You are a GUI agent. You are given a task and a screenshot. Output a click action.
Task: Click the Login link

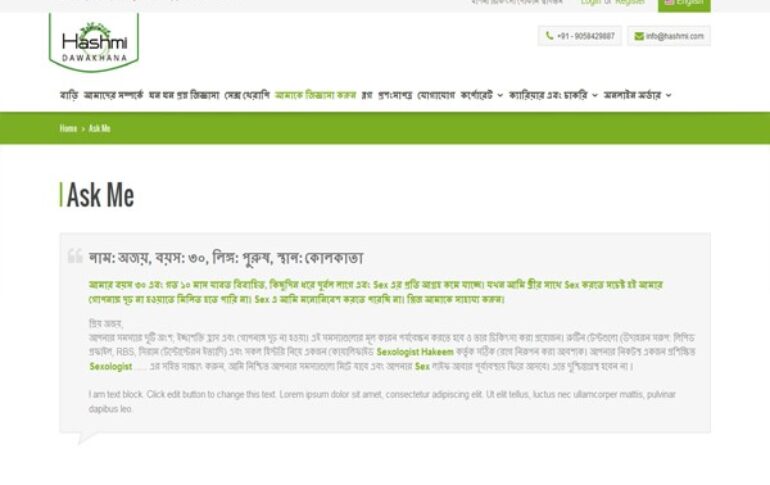pos(590,3)
